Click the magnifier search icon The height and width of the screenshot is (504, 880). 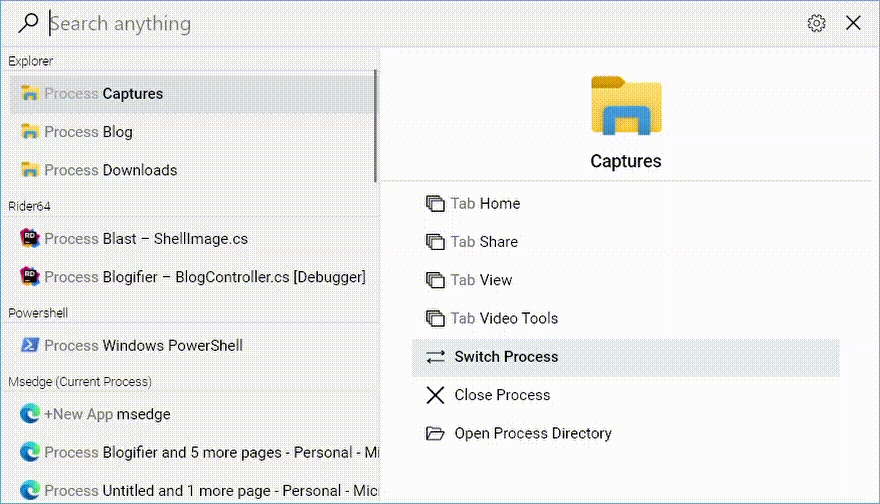coord(28,24)
